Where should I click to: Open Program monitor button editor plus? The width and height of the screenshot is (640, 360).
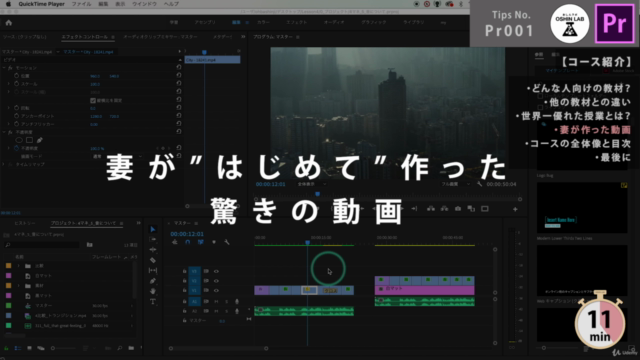(x=515, y=209)
